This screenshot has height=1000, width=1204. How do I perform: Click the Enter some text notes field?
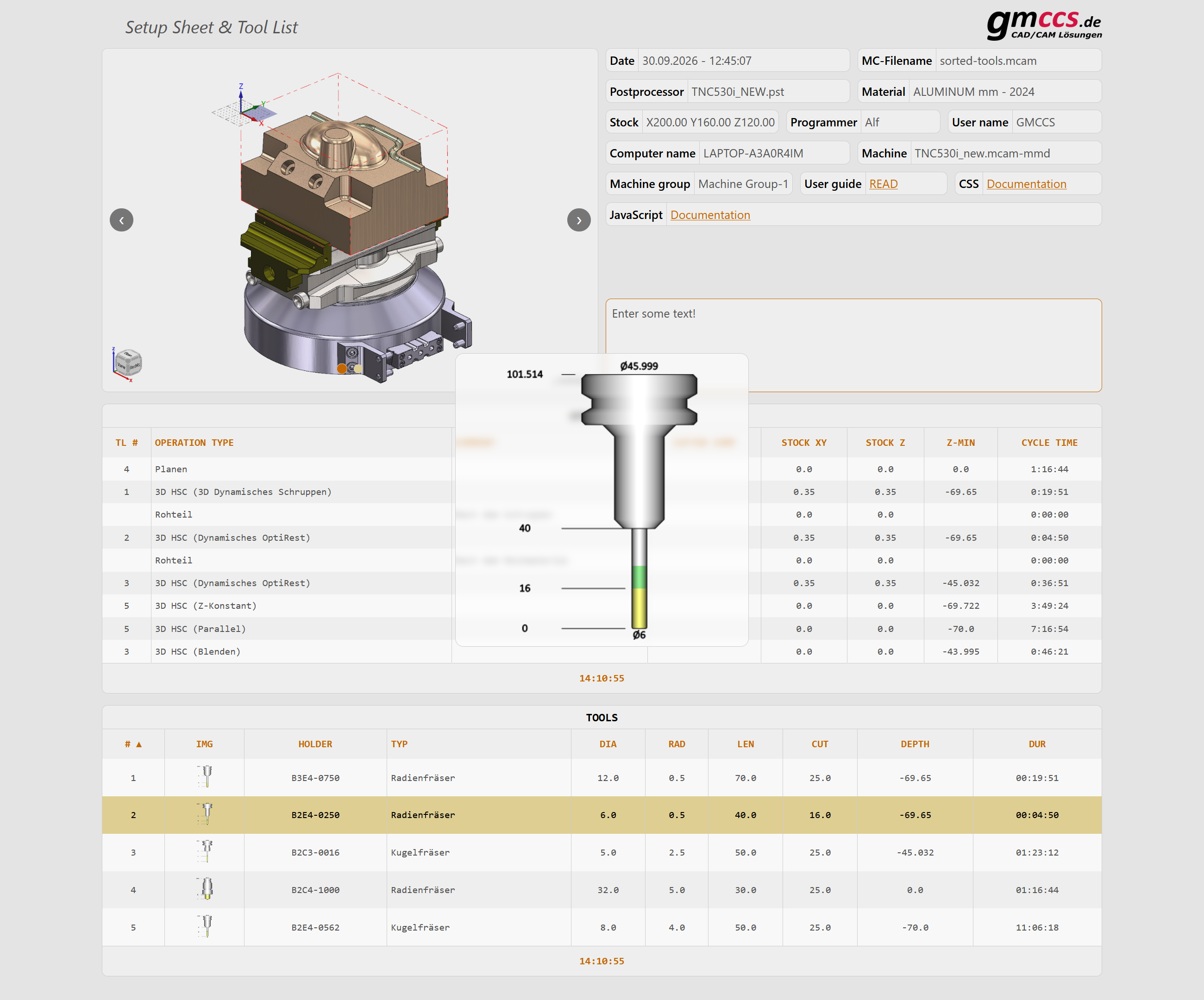click(x=854, y=345)
